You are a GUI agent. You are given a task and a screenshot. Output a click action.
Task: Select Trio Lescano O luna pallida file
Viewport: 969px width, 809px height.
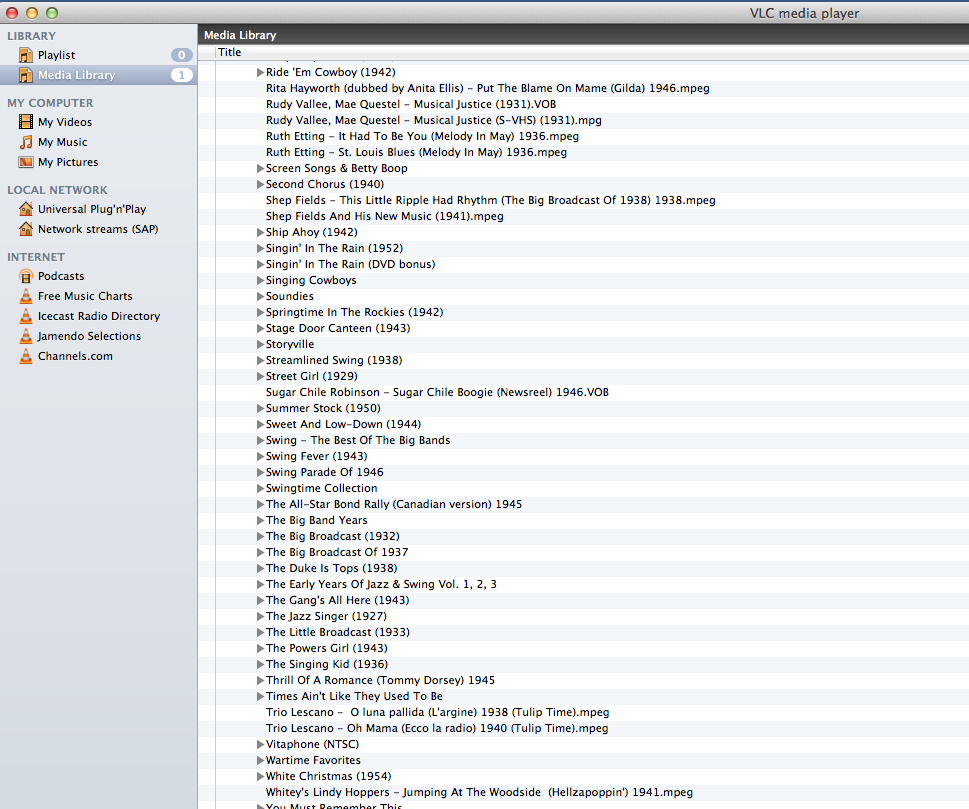pyautogui.click(x=438, y=712)
